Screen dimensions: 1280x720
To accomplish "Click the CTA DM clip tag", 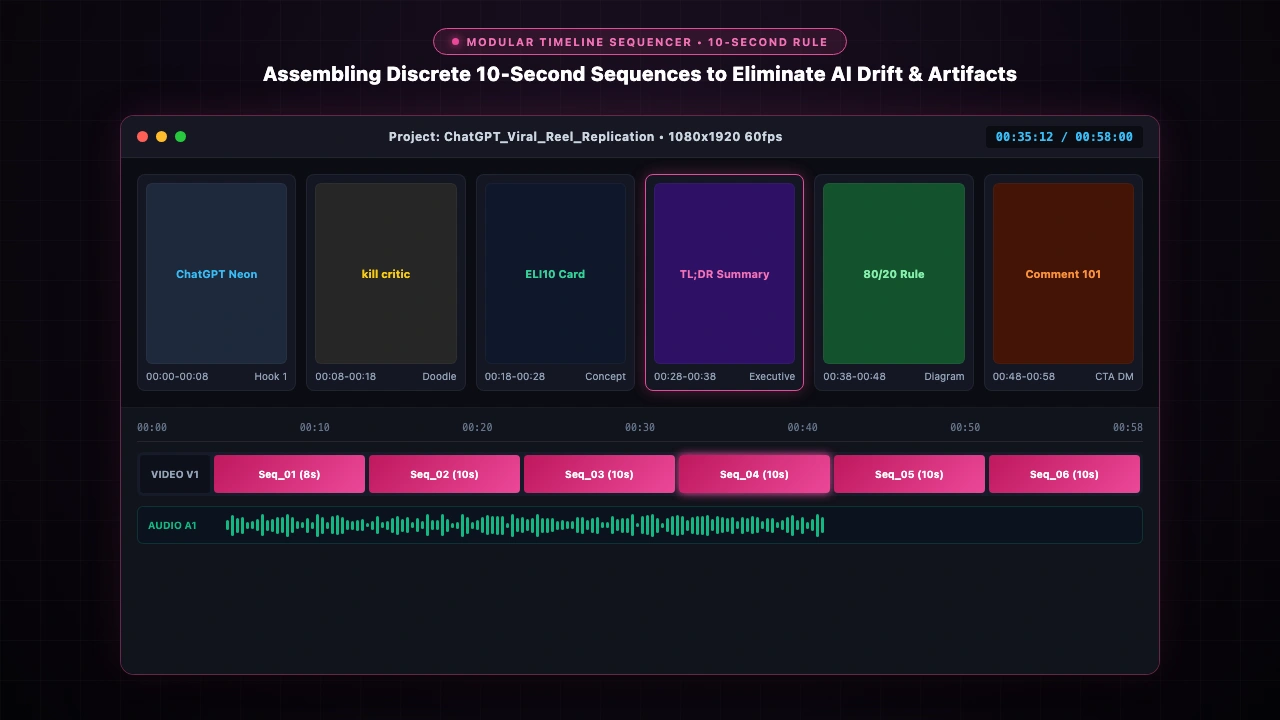I will [x=1115, y=377].
